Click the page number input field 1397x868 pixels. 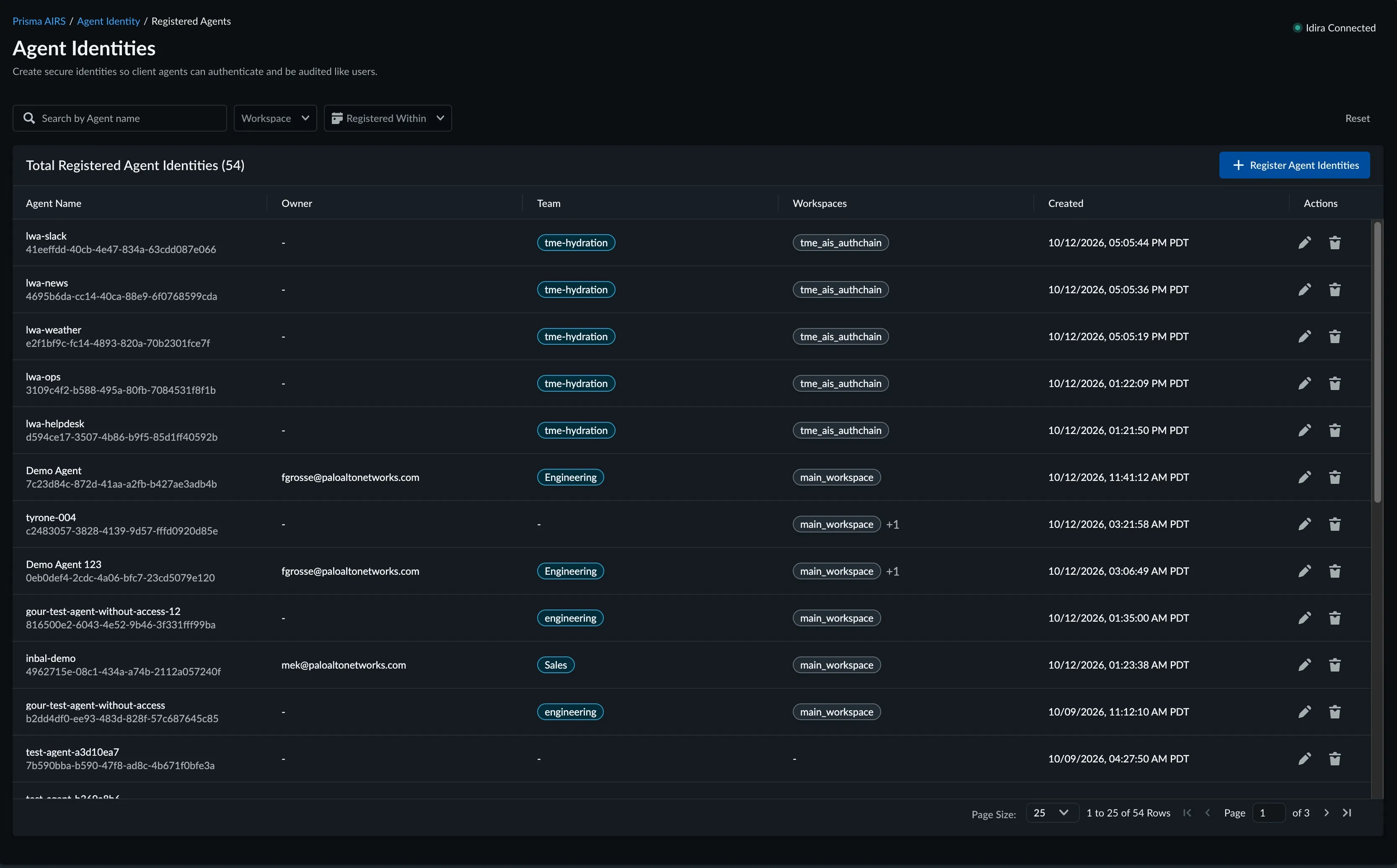[1268, 813]
